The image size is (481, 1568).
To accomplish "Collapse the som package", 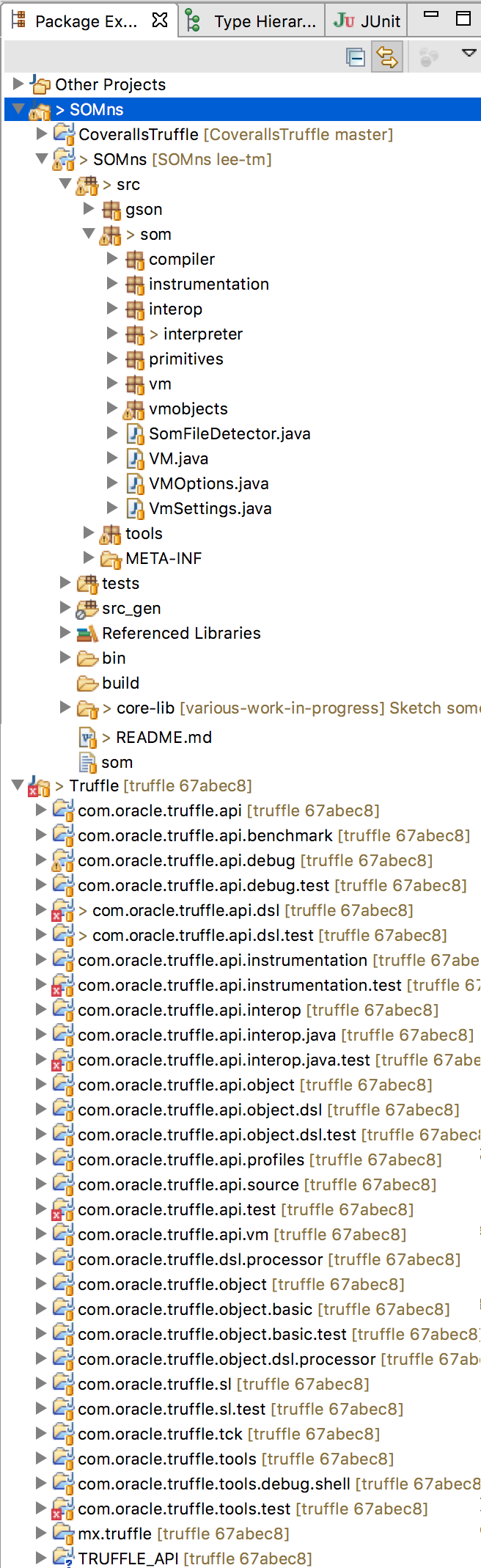I will pyautogui.click(x=89, y=234).
